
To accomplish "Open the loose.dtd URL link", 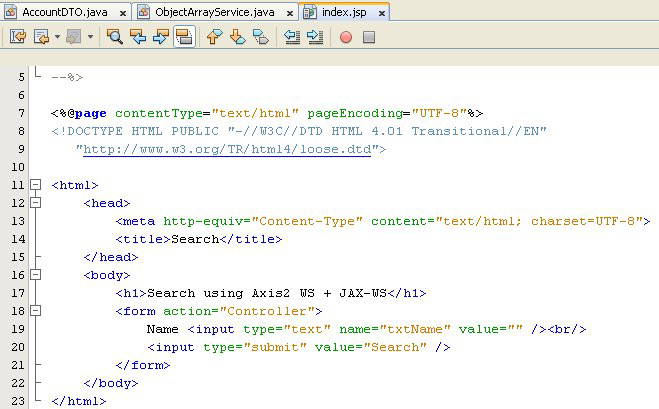I will [x=227, y=149].
